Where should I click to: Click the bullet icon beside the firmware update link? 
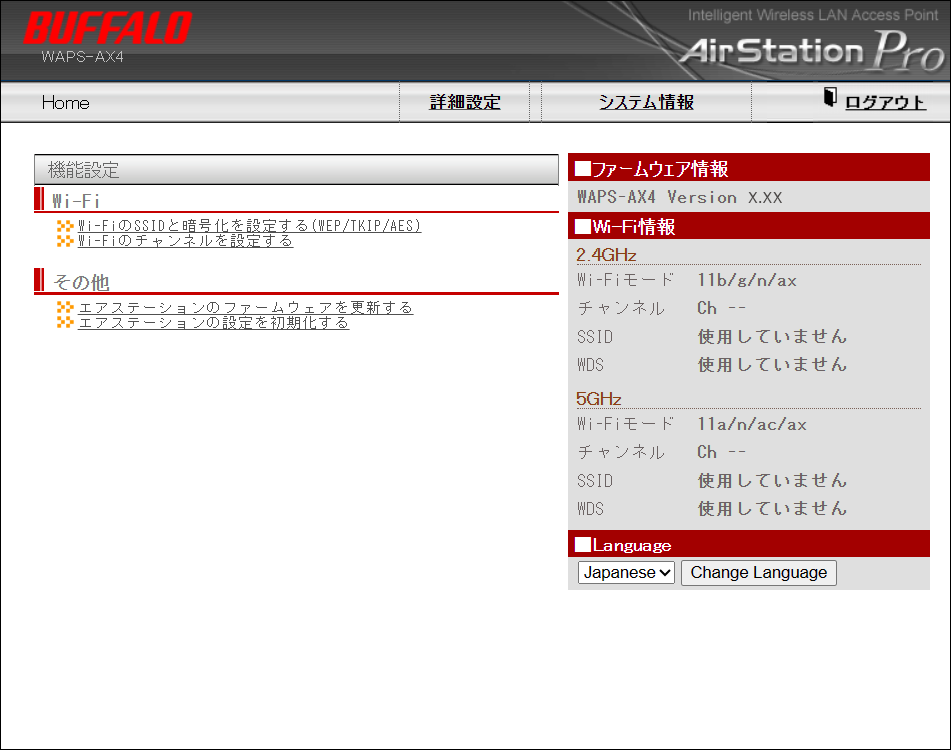[x=64, y=307]
